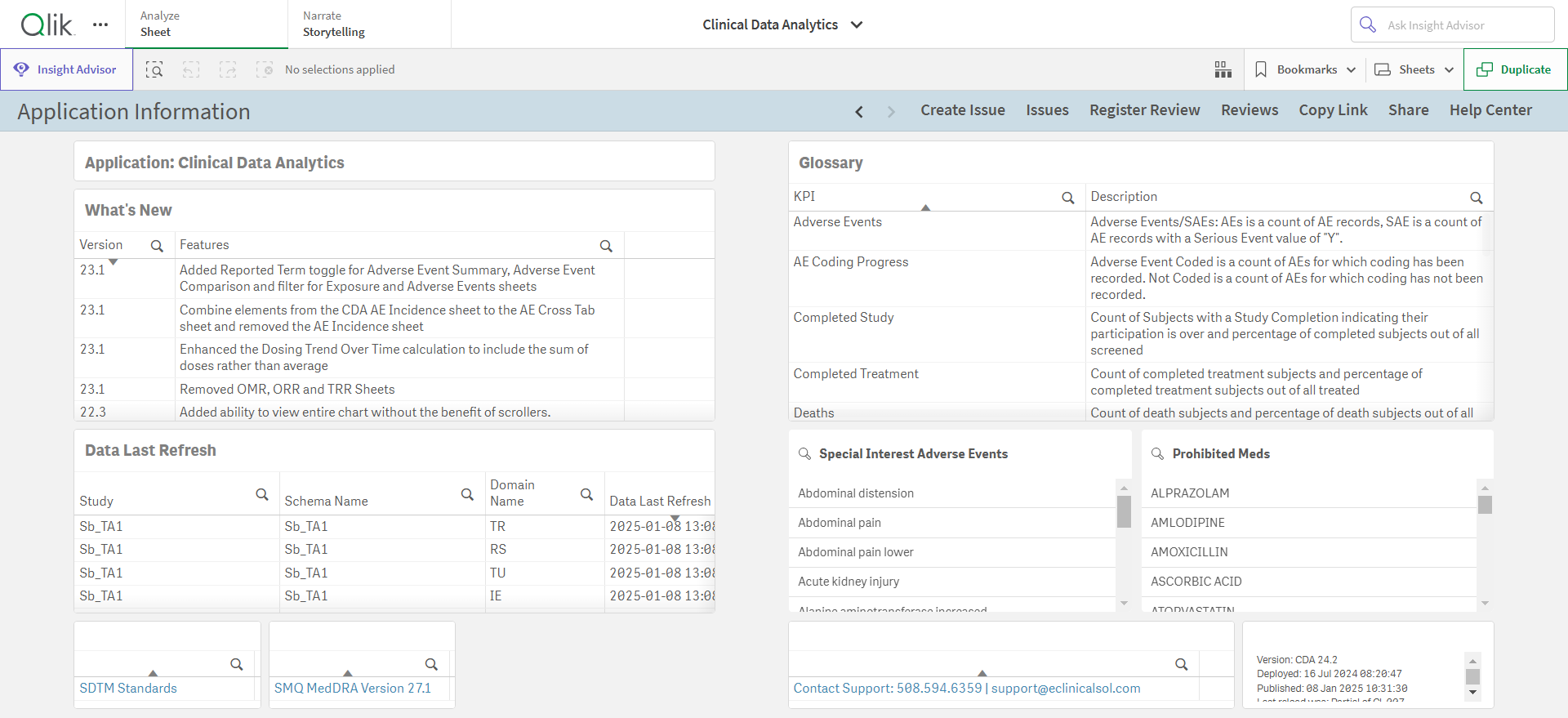Screen dimensions: 1568x718
Task: Sort by KPI column arrow
Action: point(925,208)
